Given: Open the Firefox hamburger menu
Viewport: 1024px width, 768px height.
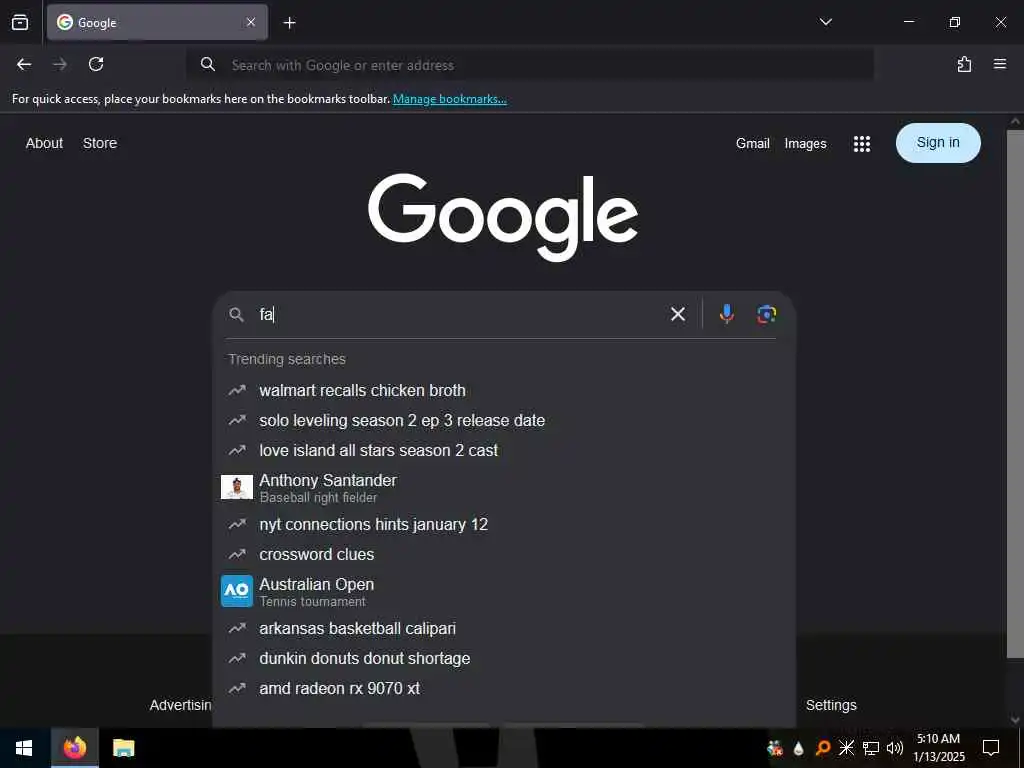Looking at the screenshot, I should point(1000,64).
